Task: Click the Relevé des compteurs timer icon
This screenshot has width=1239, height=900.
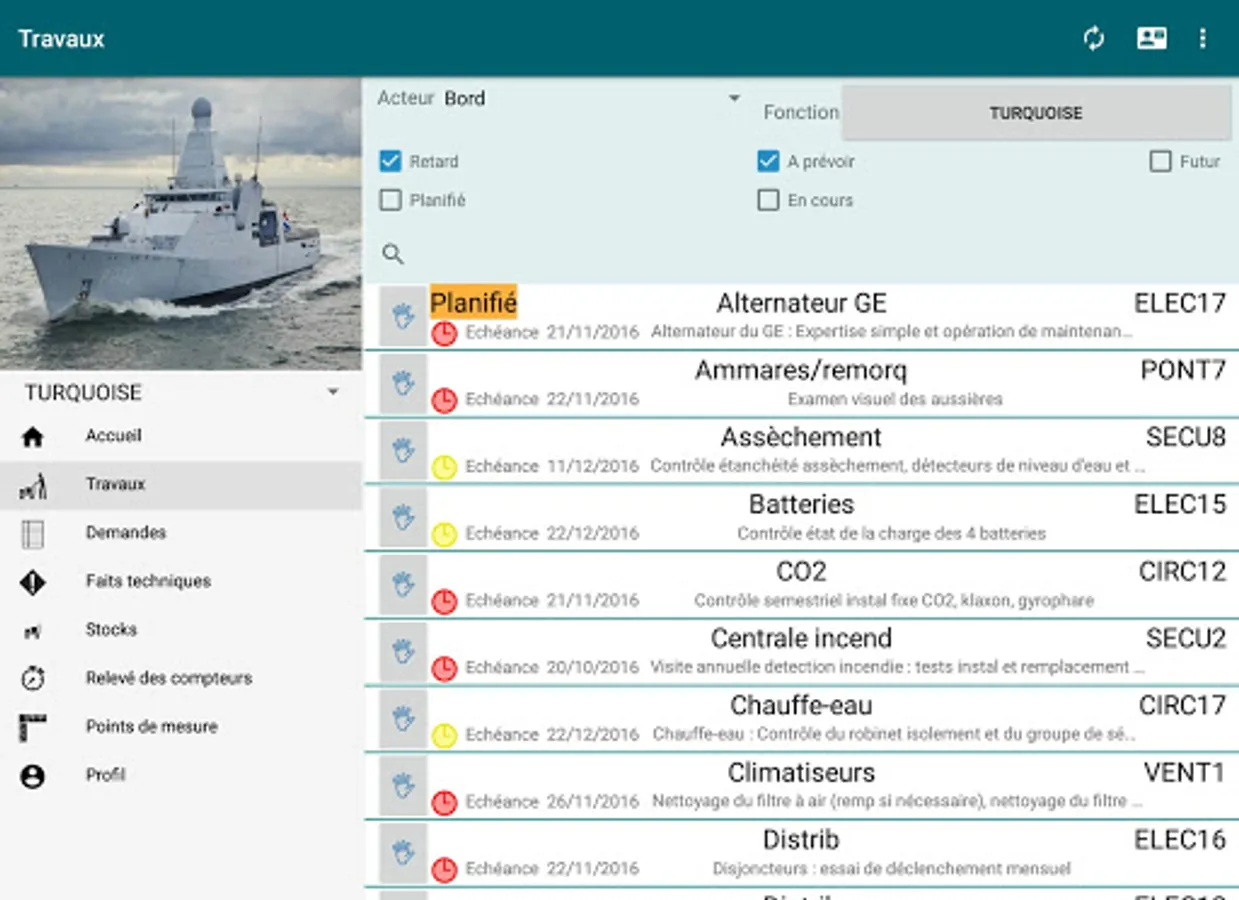Action: [33, 678]
